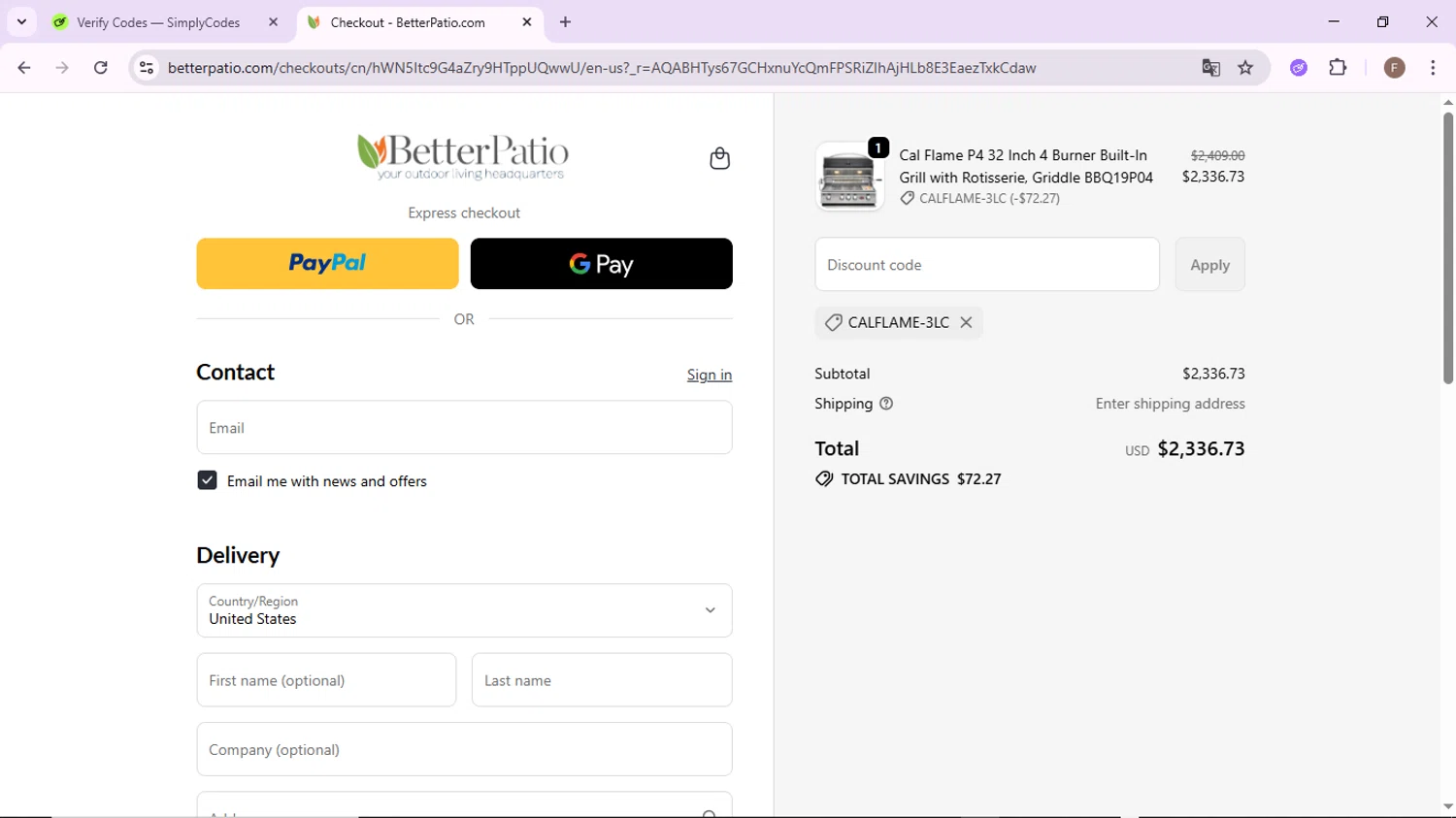The width and height of the screenshot is (1456, 818).
Task: Open a new browser tab
Action: coord(565,21)
